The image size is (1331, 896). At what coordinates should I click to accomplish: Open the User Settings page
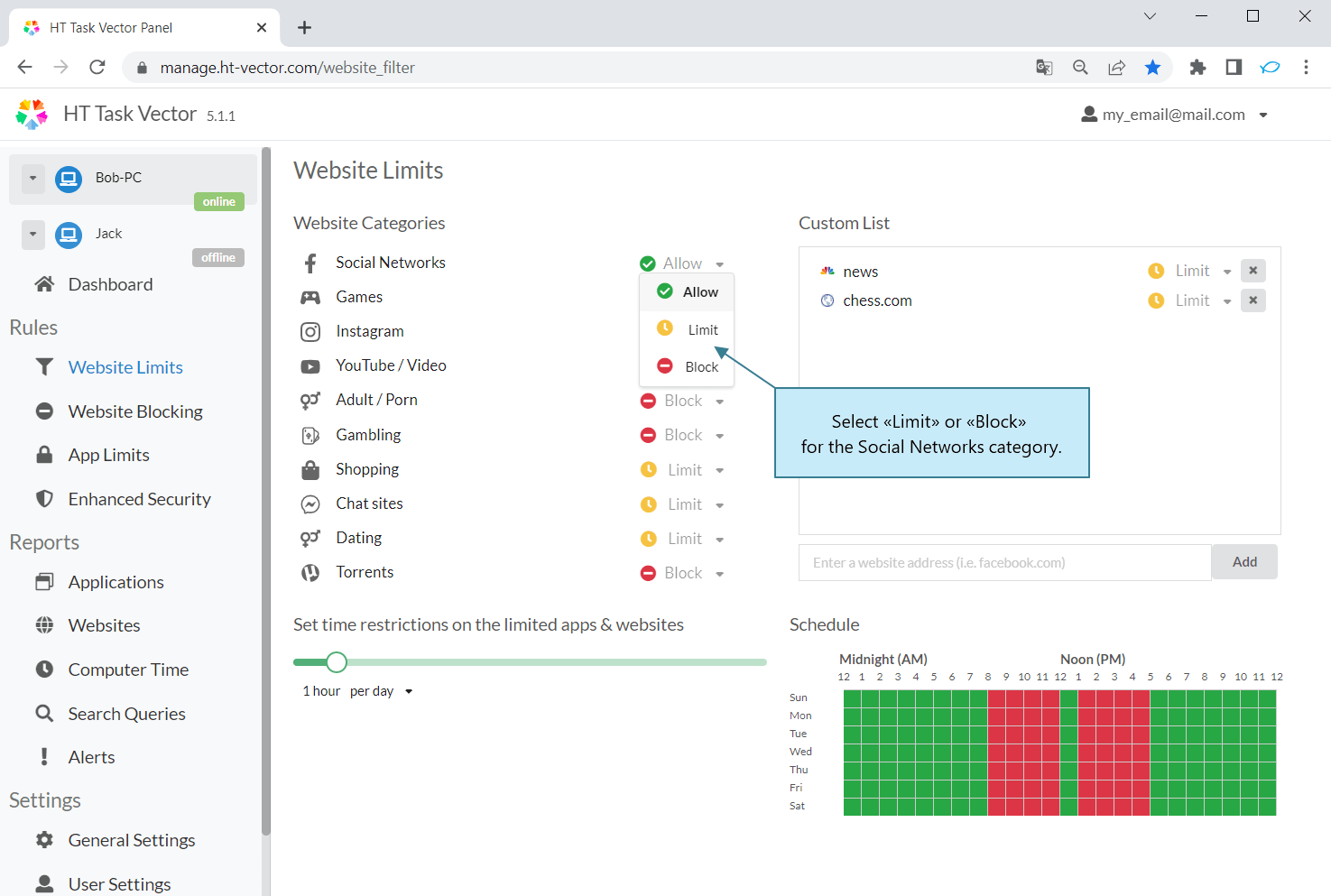(x=120, y=884)
